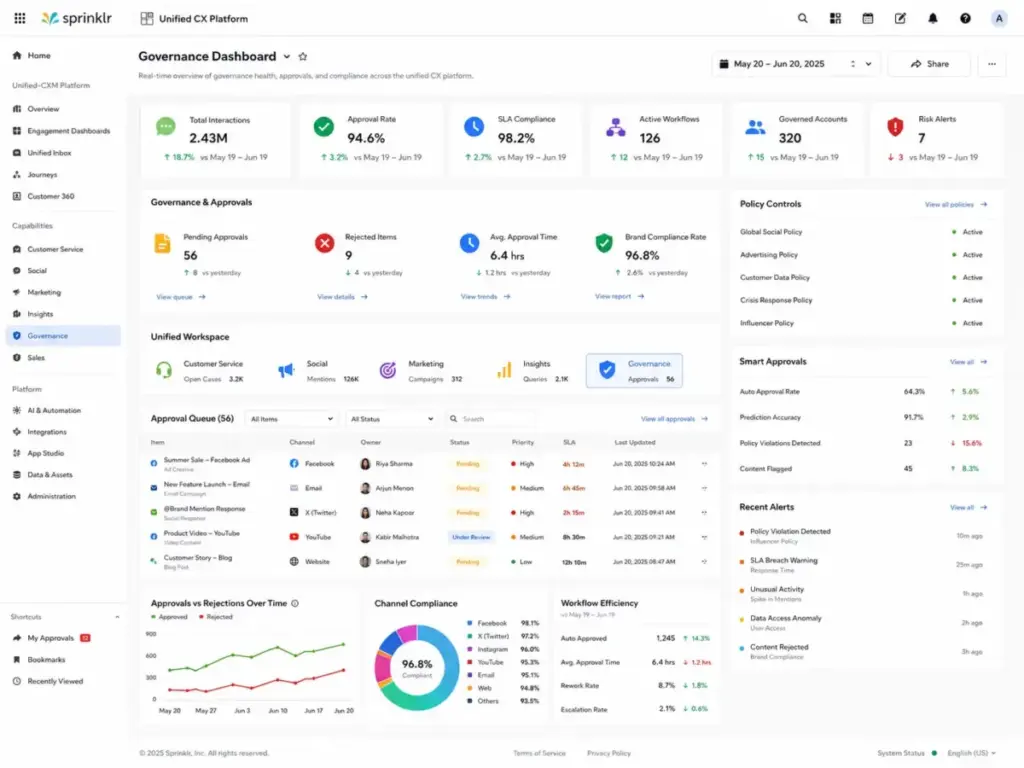Click the Customer Service headset icon
The image size is (1024, 768).
164,370
